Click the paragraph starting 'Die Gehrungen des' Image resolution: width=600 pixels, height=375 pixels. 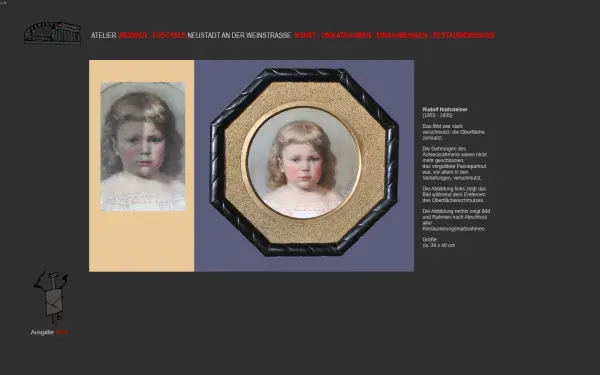[x=455, y=163]
